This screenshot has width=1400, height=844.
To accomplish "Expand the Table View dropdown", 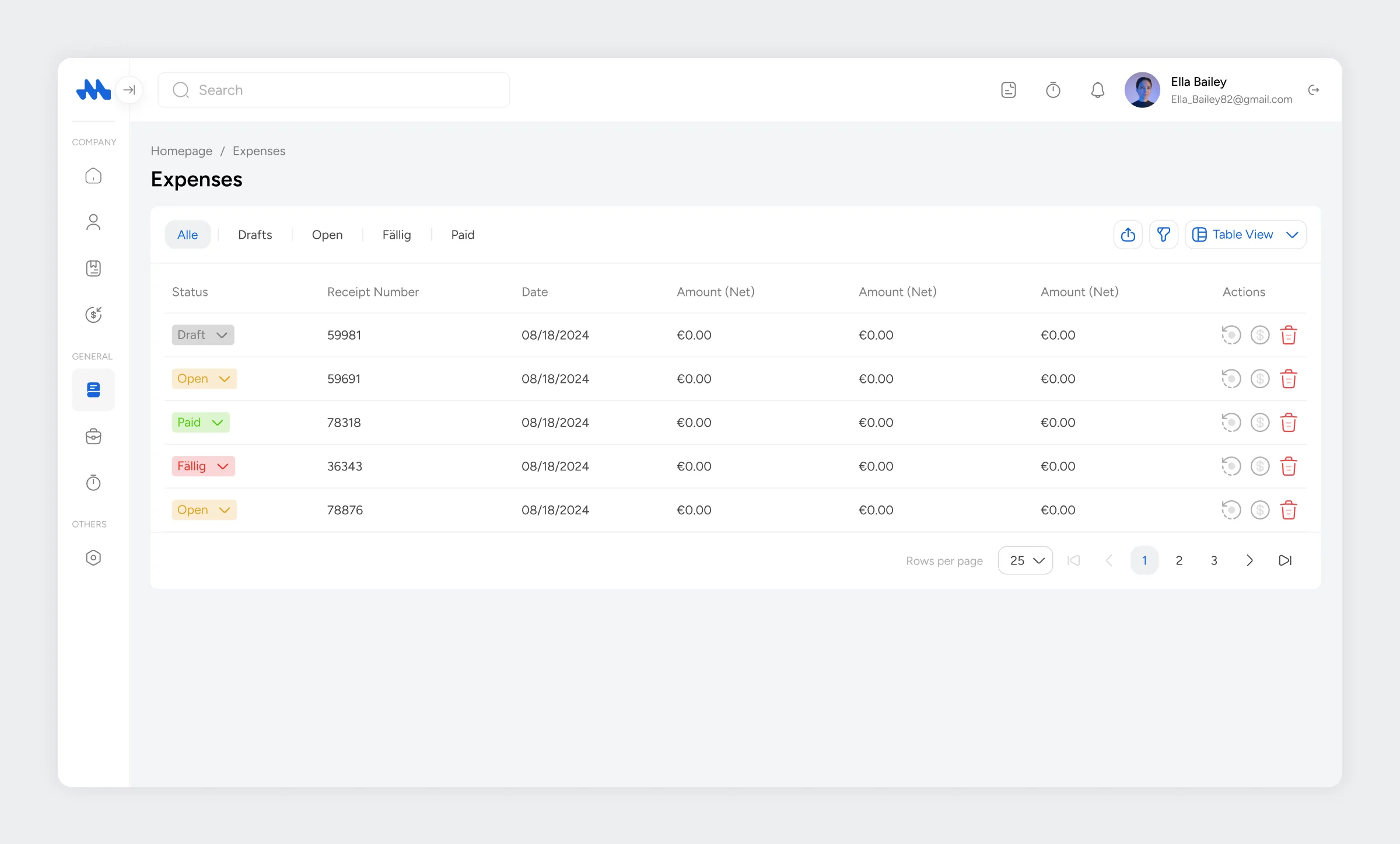I will click(x=1245, y=235).
